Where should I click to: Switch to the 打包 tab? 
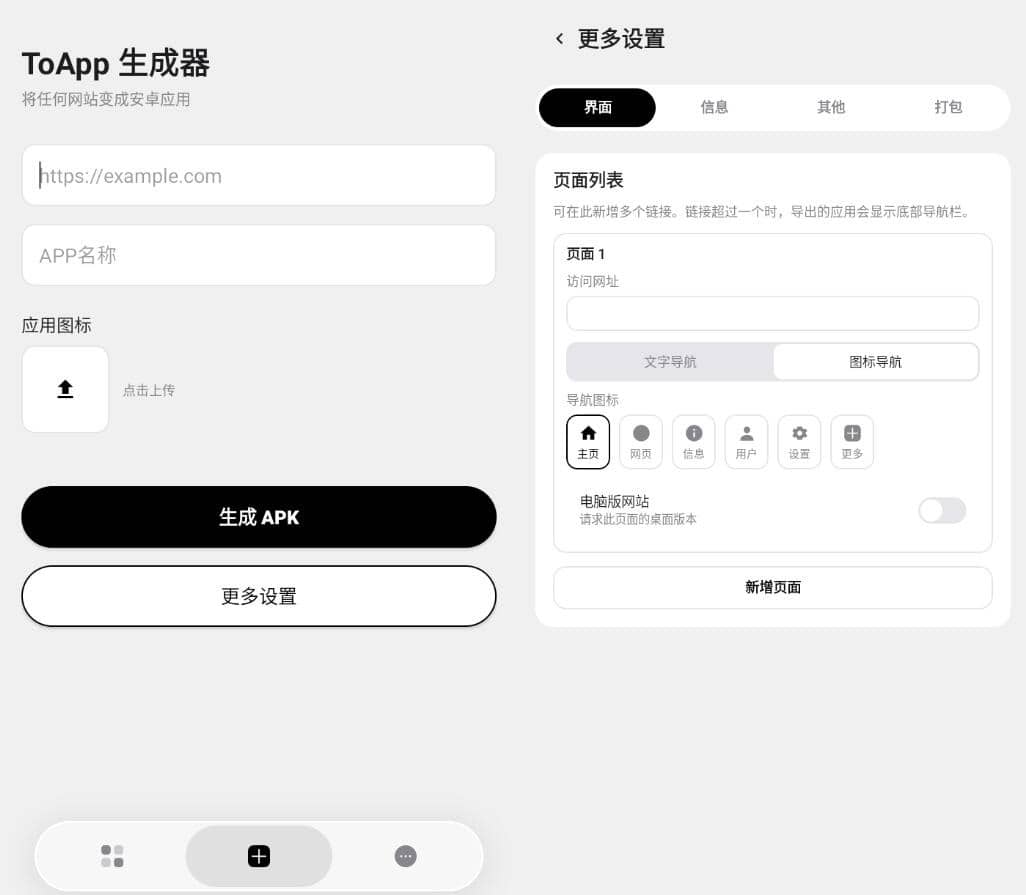(948, 108)
